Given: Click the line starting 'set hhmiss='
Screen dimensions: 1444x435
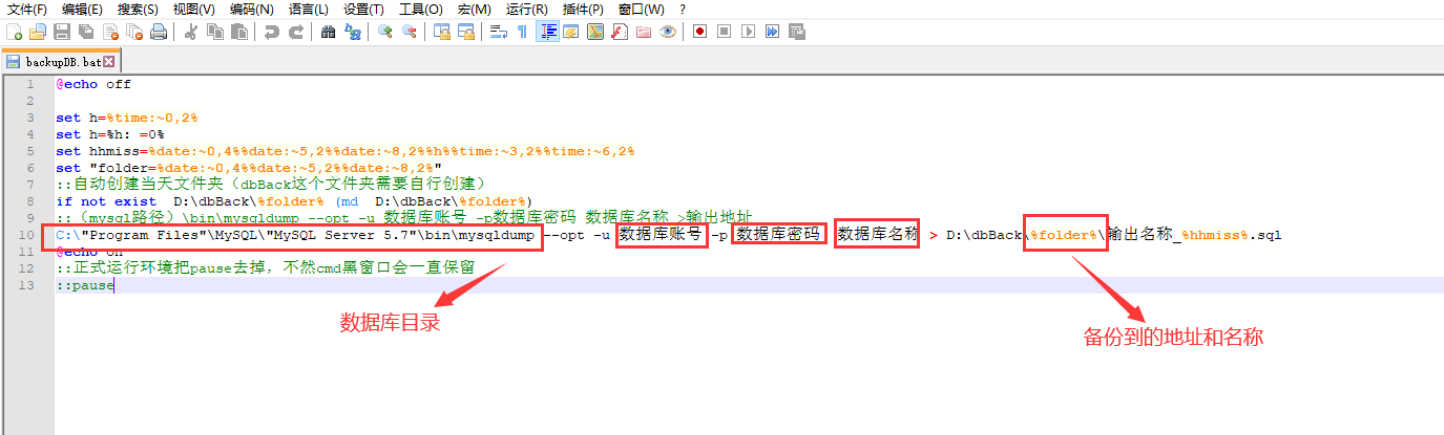Looking at the screenshot, I should click(x=344, y=151).
